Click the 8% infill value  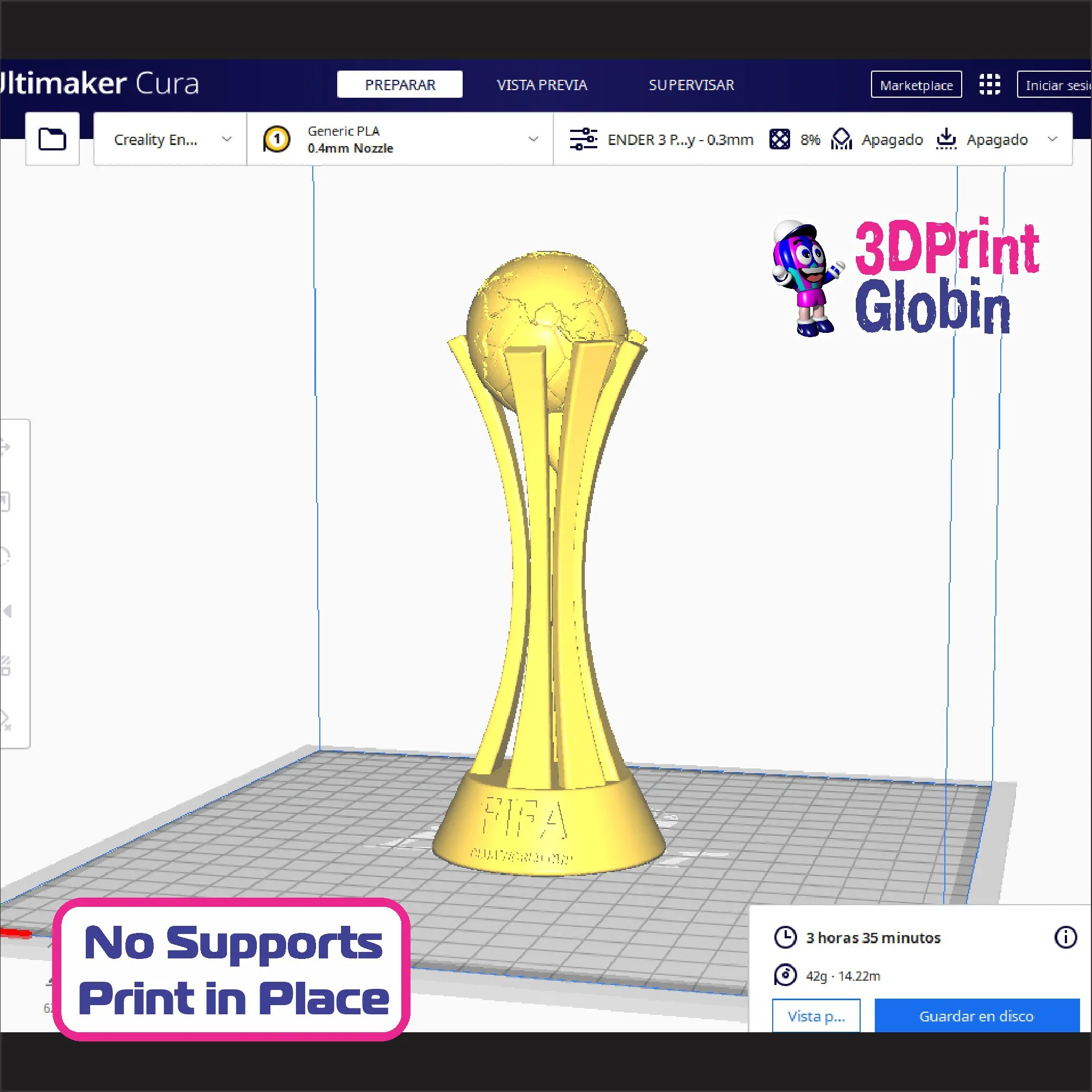tap(810, 140)
